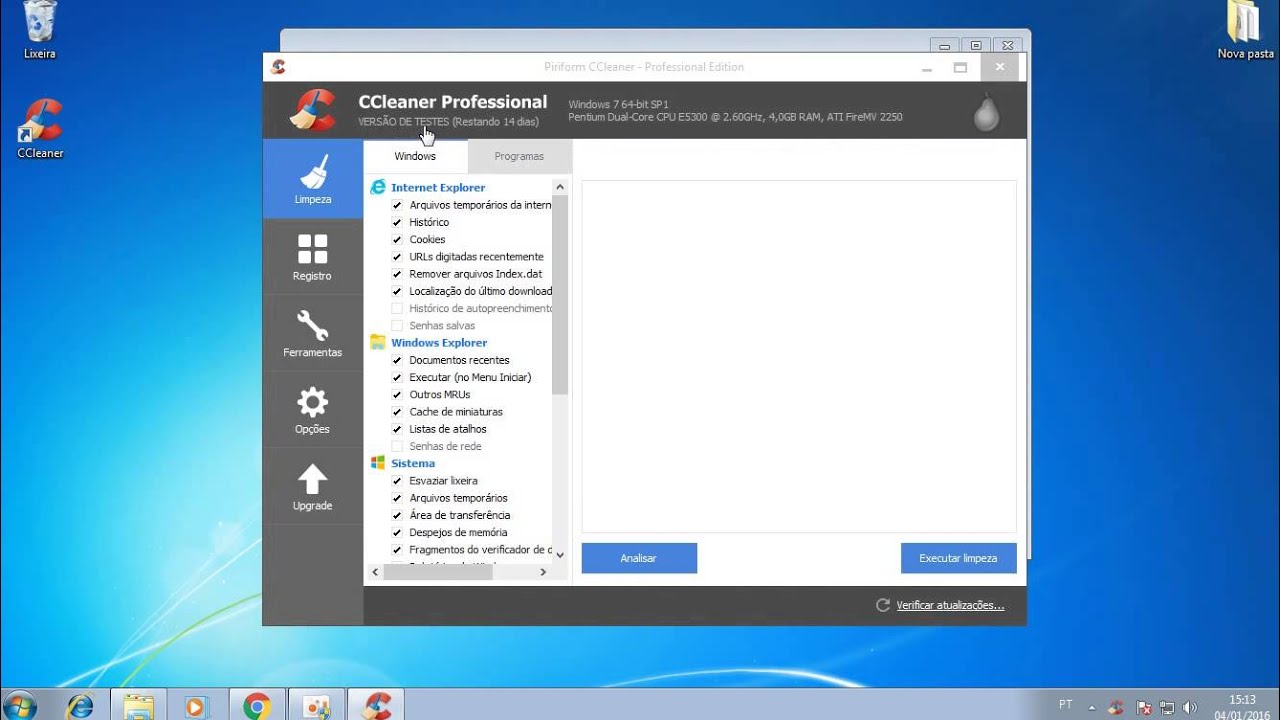Open the Ferramentas wrench section
Viewport: 1280px width, 720px height.
(x=313, y=333)
